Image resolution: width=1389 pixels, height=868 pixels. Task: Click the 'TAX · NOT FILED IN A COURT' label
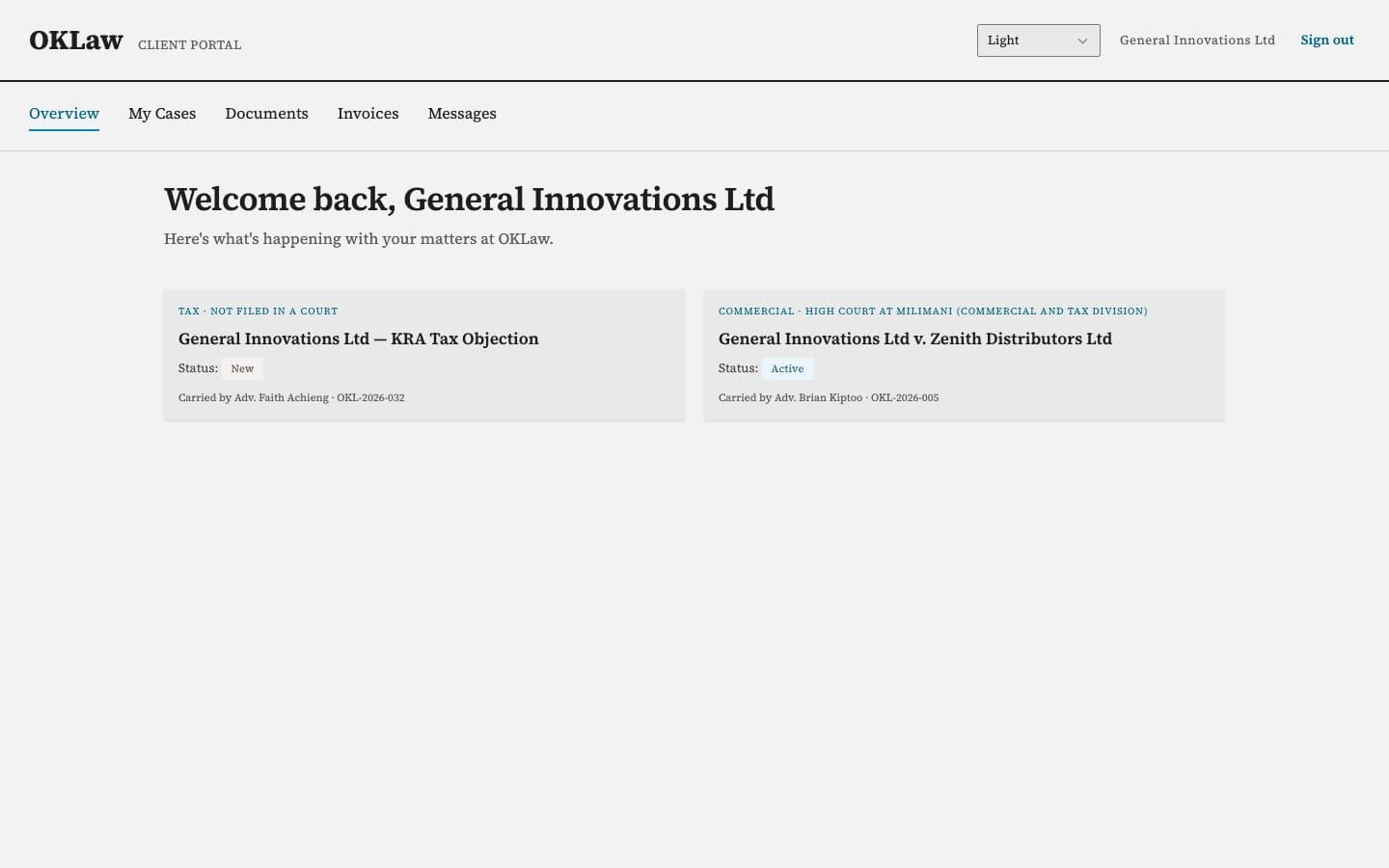259,312
